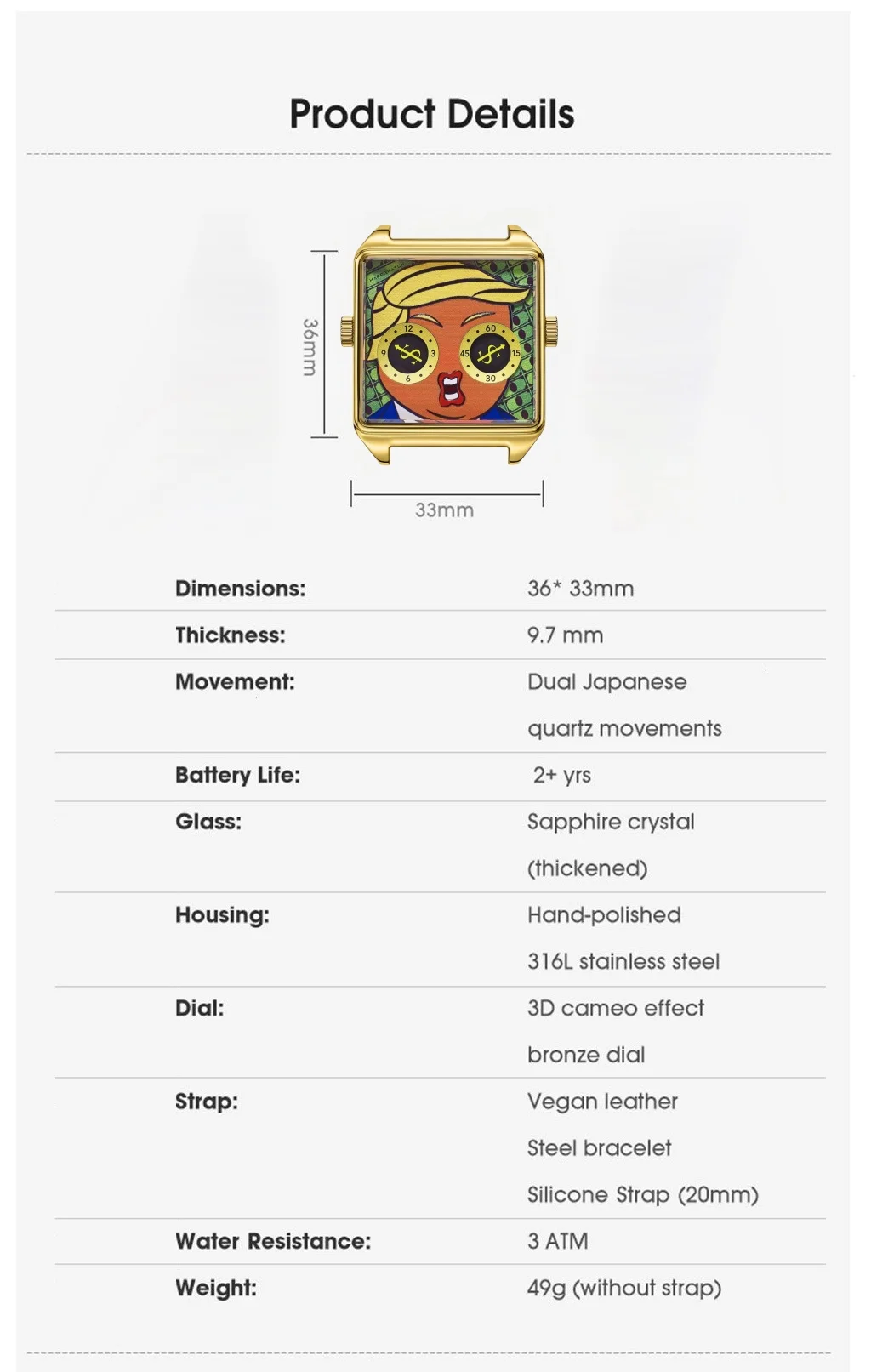Image resolution: width=871 pixels, height=1372 pixels.
Task: Click the right dollar-sign sub-dial on the watch
Action: 491,353
